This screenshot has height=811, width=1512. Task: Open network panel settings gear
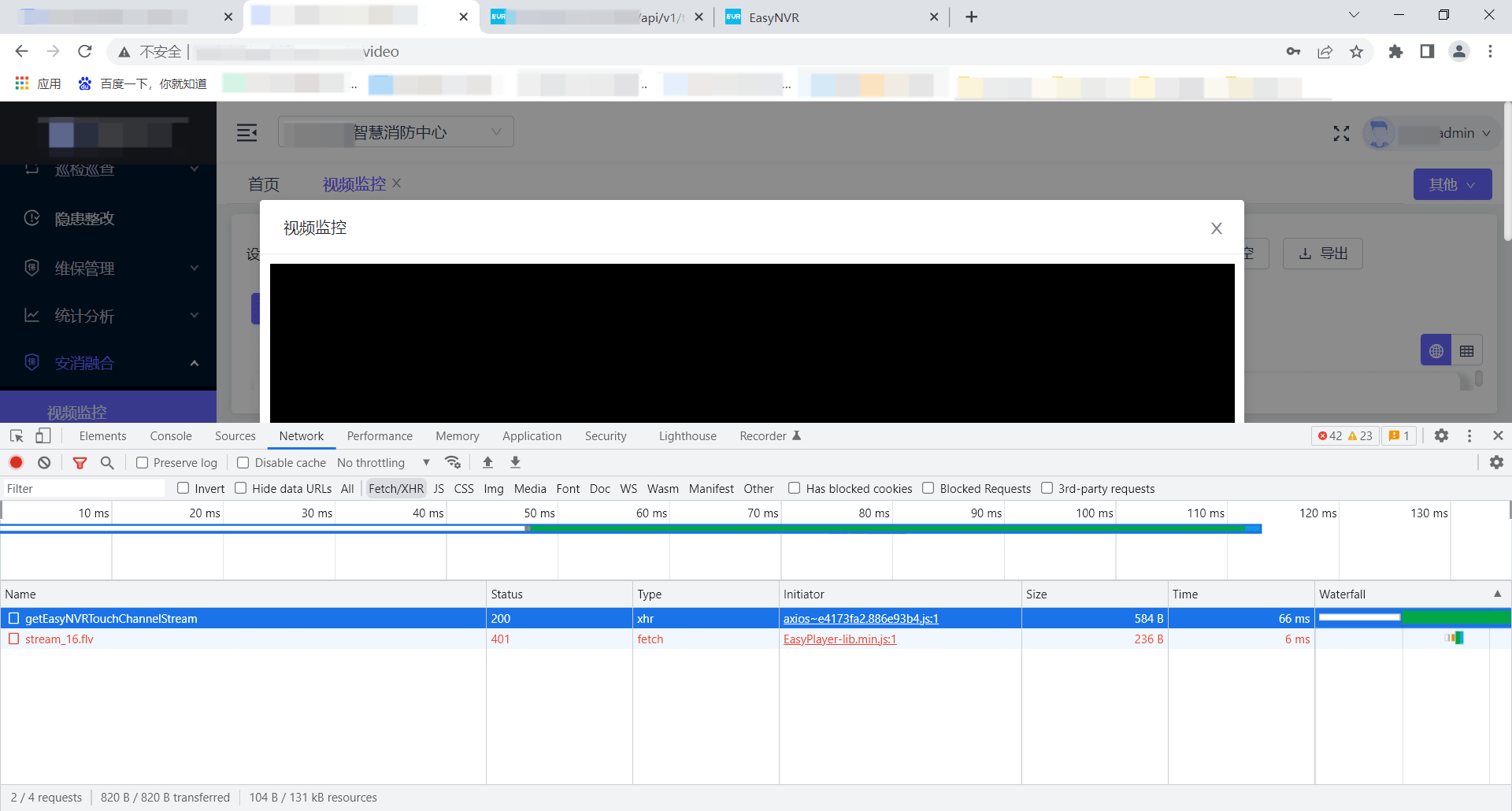tap(1496, 462)
